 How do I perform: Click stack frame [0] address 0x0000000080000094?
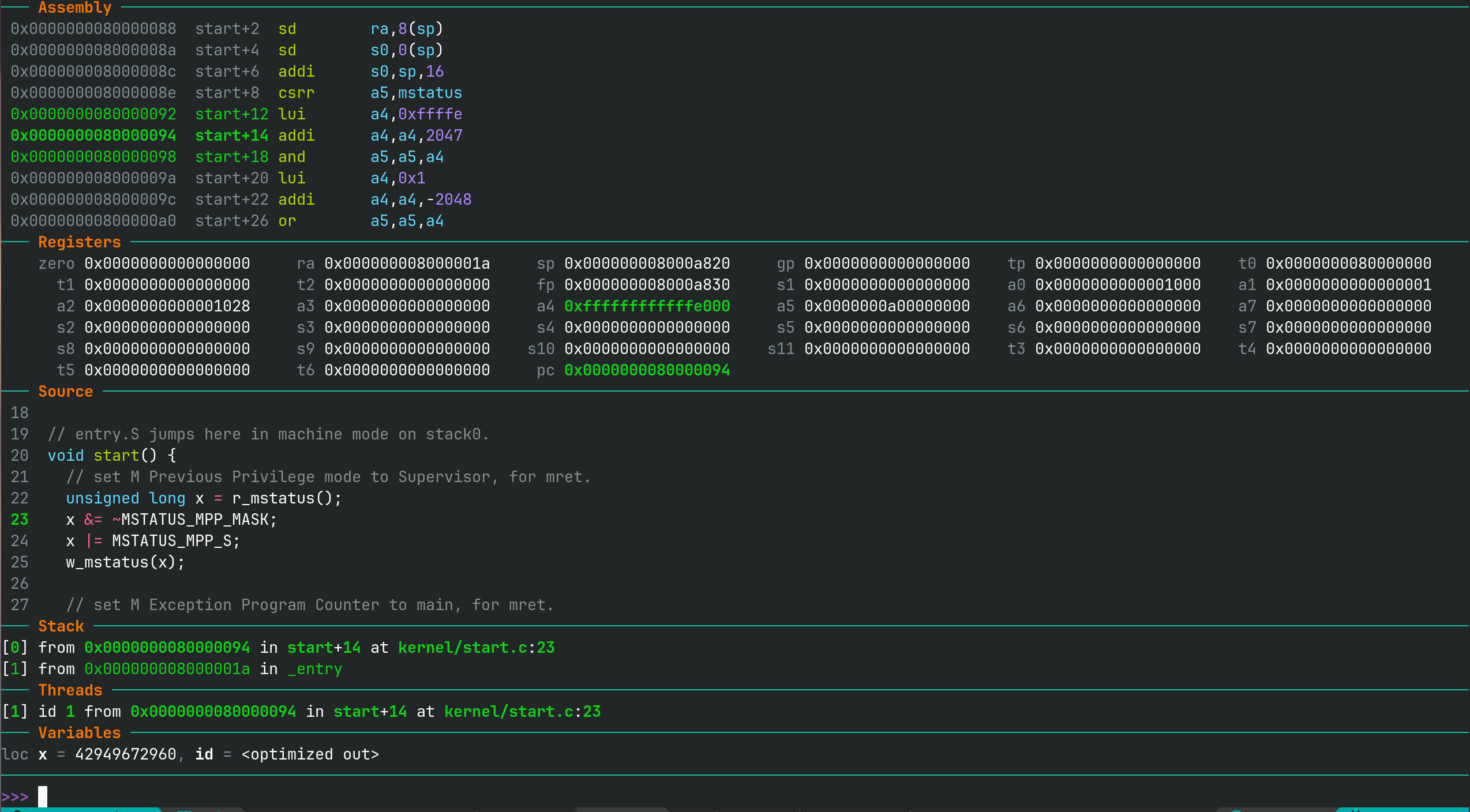pyautogui.click(x=167, y=648)
